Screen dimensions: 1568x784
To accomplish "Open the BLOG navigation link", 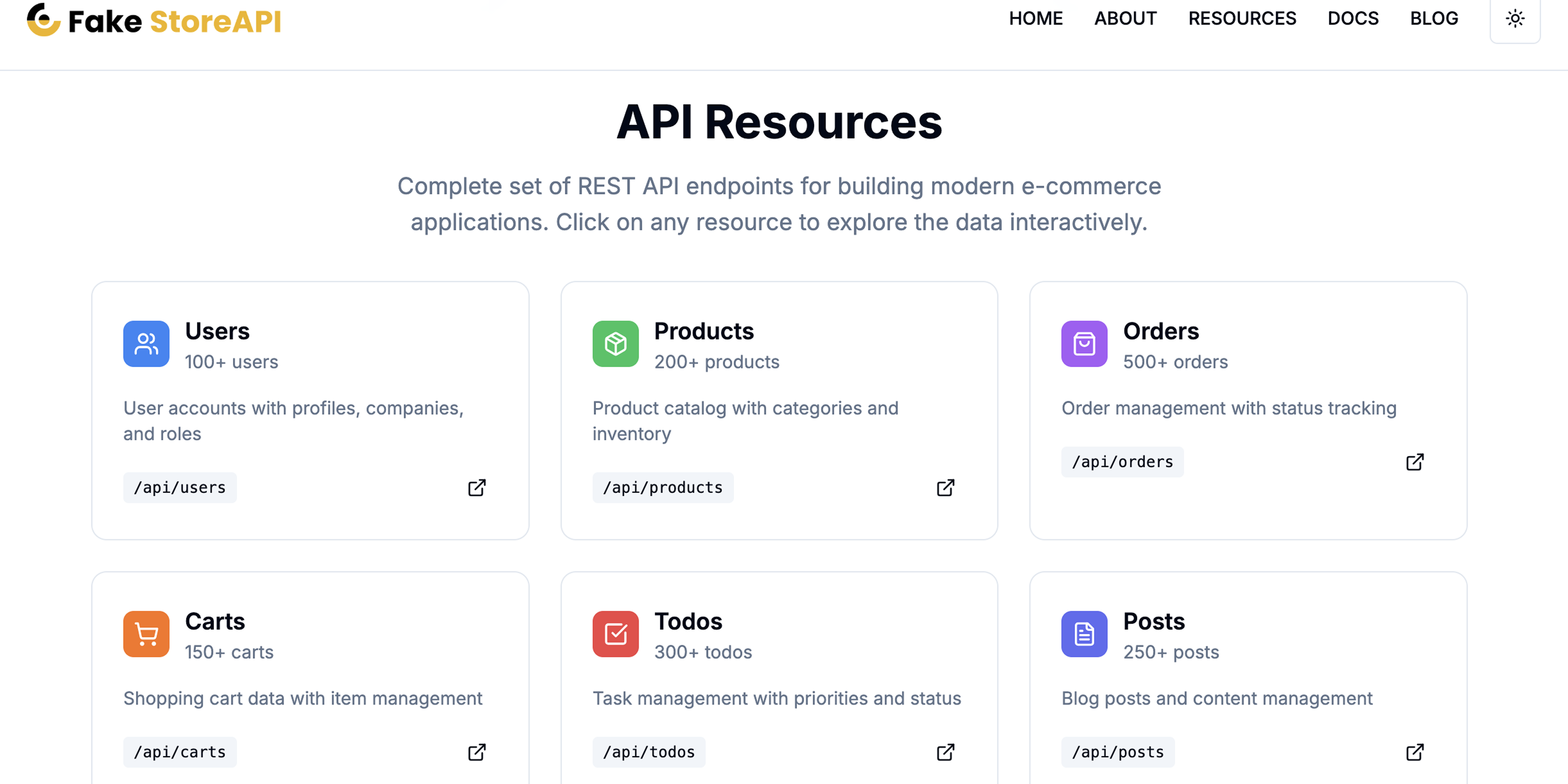I will click(x=1433, y=19).
